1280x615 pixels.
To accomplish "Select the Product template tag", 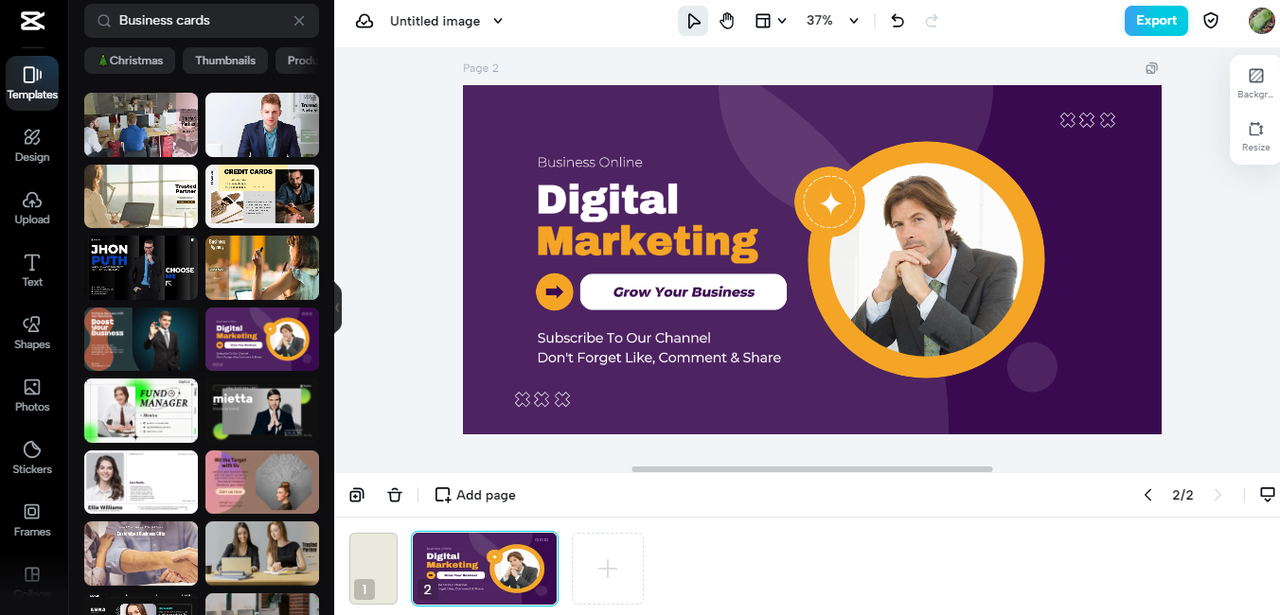I will [301, 60].
